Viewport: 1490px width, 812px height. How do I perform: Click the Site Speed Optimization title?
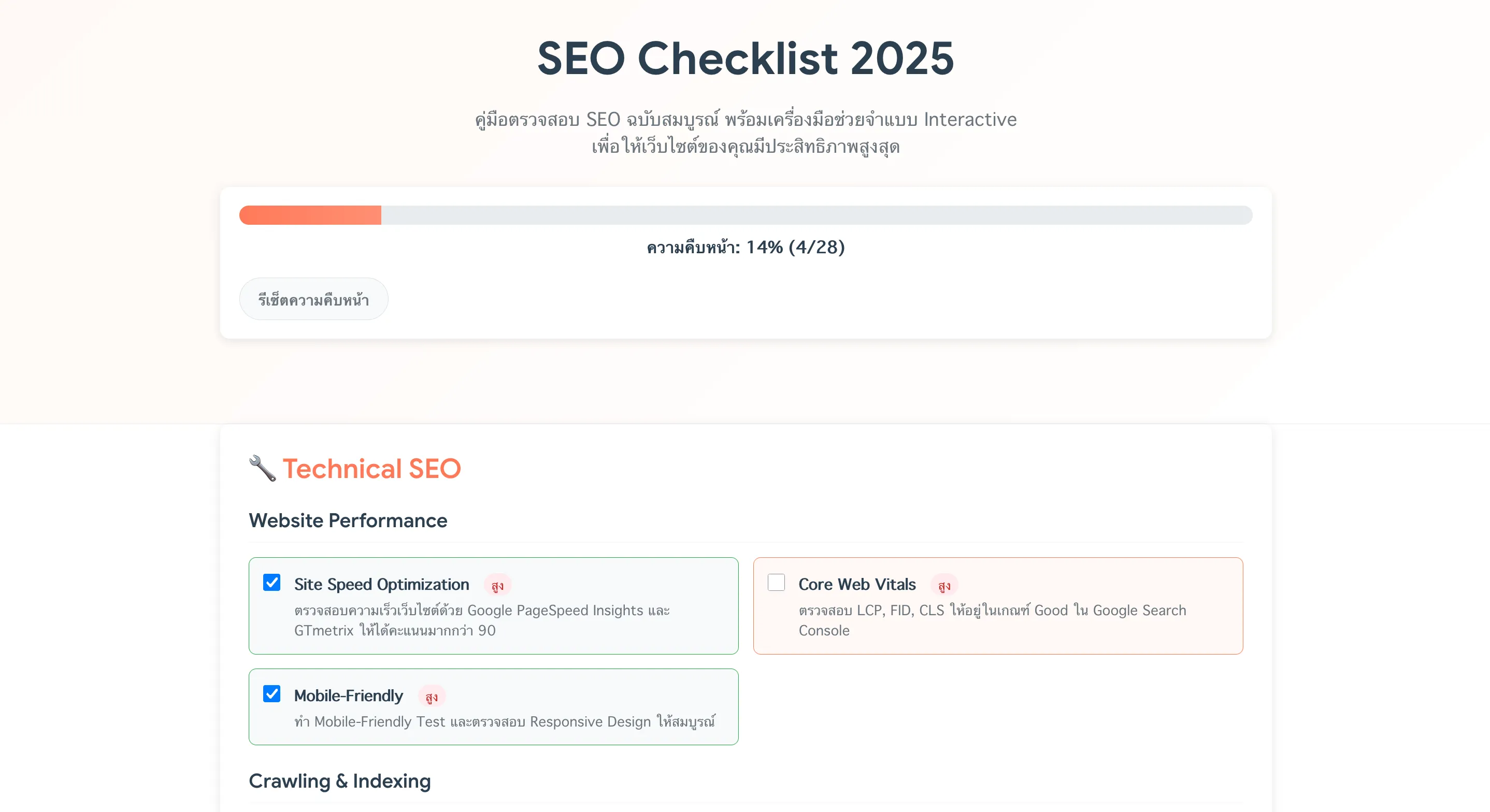click(x=382, y=584)
